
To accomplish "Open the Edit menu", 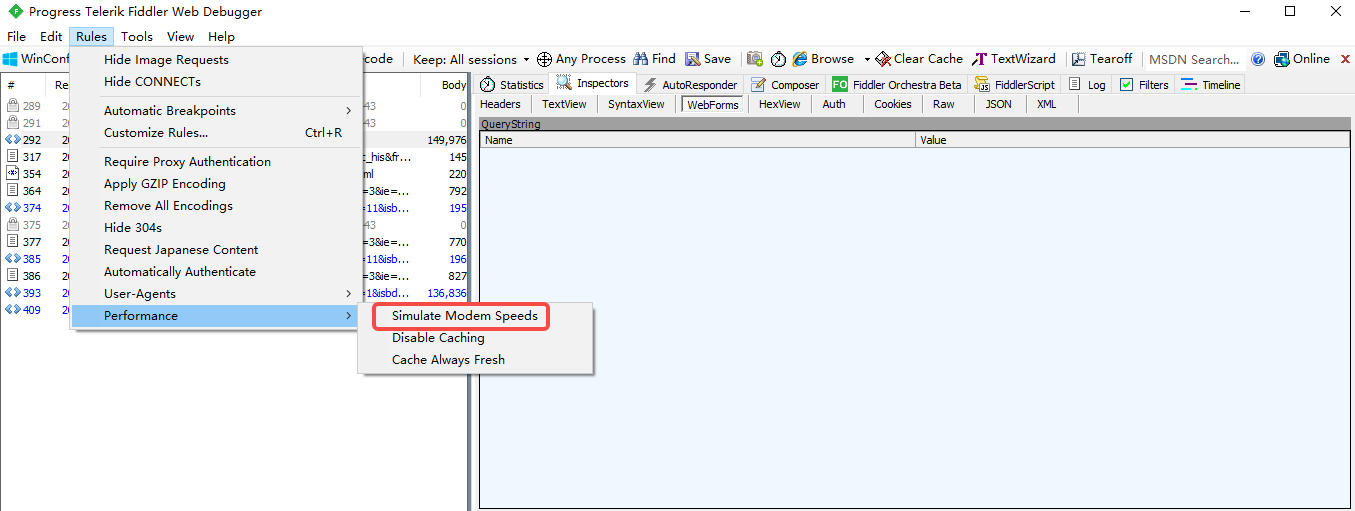I will [51, 37].
